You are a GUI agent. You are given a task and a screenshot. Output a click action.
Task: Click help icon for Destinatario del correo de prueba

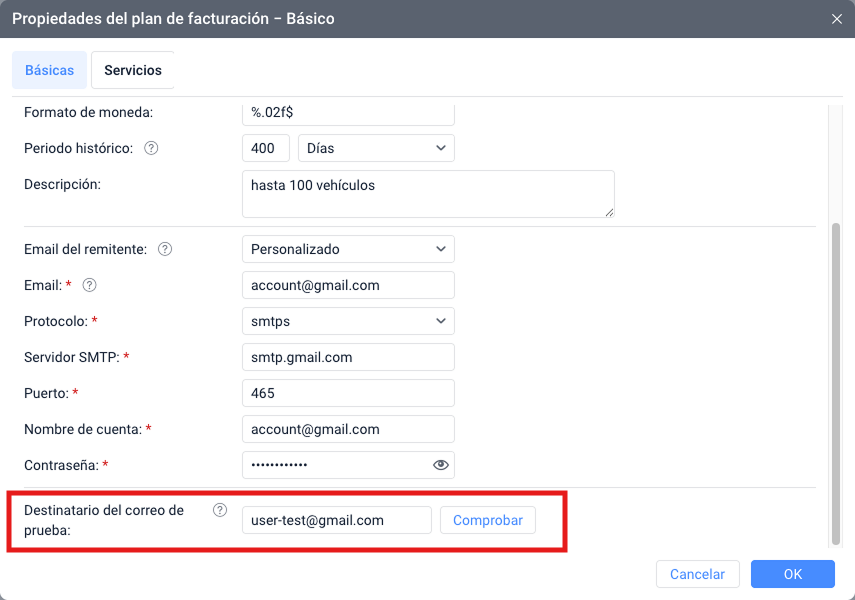click(220, 510)
